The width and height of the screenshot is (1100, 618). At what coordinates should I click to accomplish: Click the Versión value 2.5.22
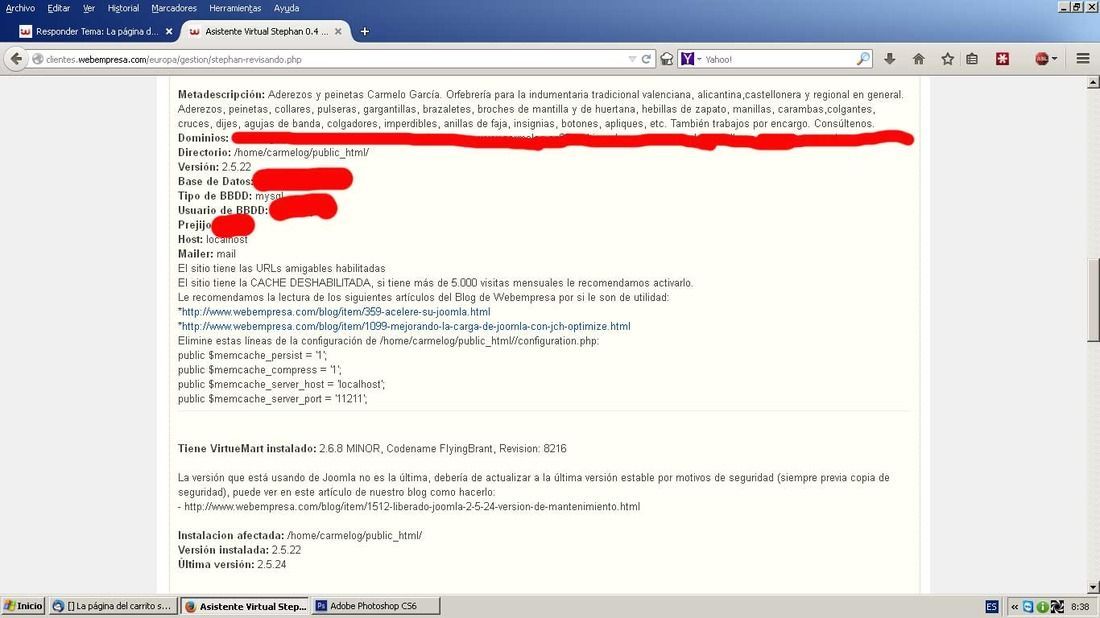(236, 167)
